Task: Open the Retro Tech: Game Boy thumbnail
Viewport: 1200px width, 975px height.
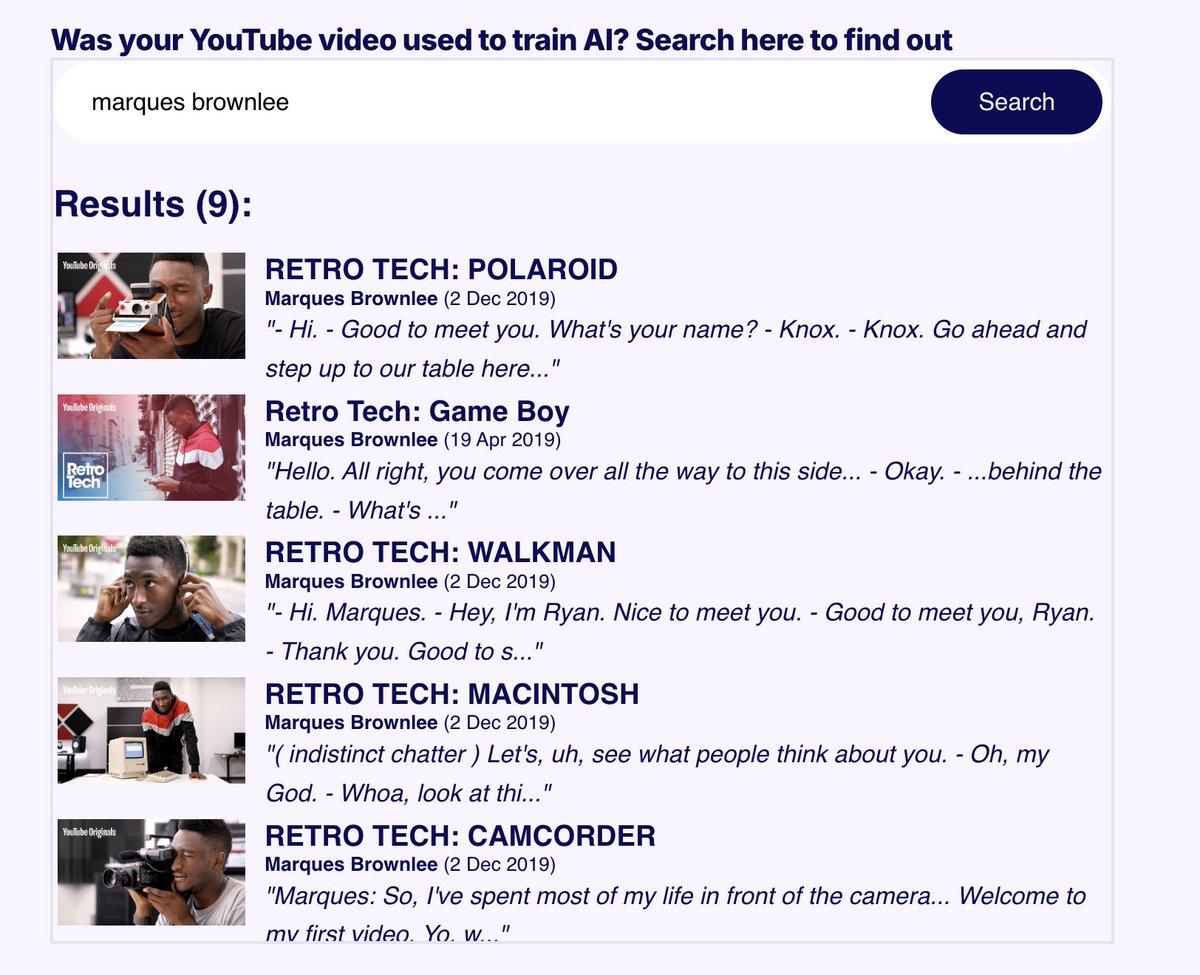Action: coord(151,447)
